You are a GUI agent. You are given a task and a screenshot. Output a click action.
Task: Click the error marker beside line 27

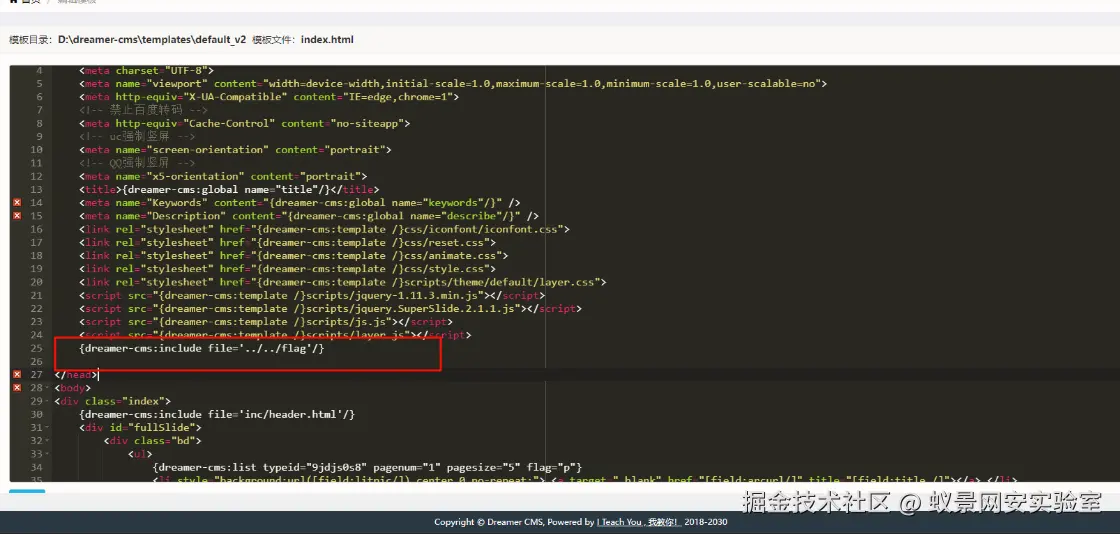click(x=17, y=374)
